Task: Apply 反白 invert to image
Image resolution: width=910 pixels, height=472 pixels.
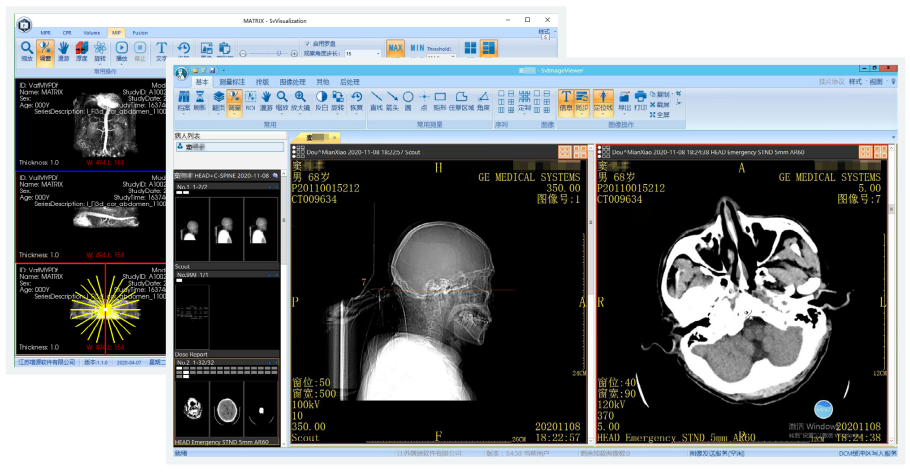Action: 321,100
